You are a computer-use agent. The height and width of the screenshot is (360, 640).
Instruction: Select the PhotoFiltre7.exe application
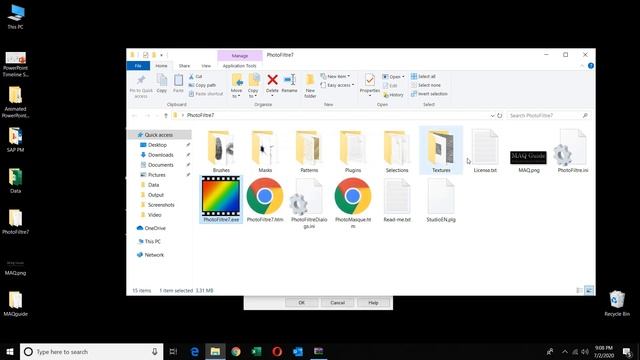pos(221,199)
